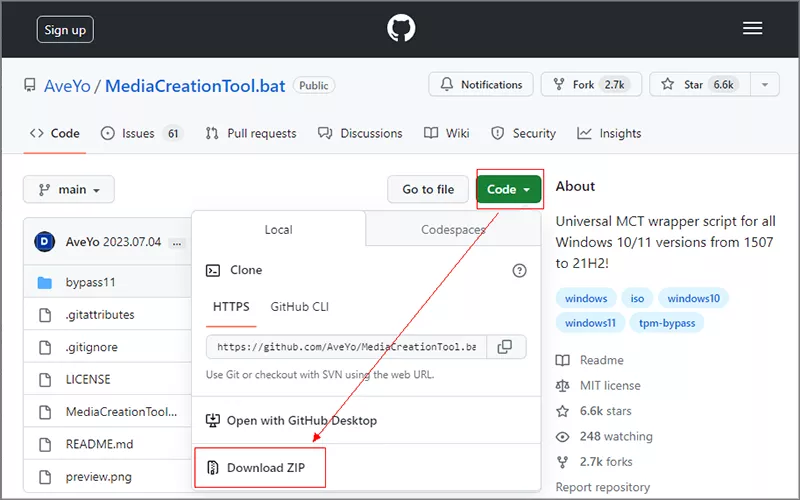Open the 248 watching link
The width and height of the screenshot is (800, 500).
click(605, 437)
